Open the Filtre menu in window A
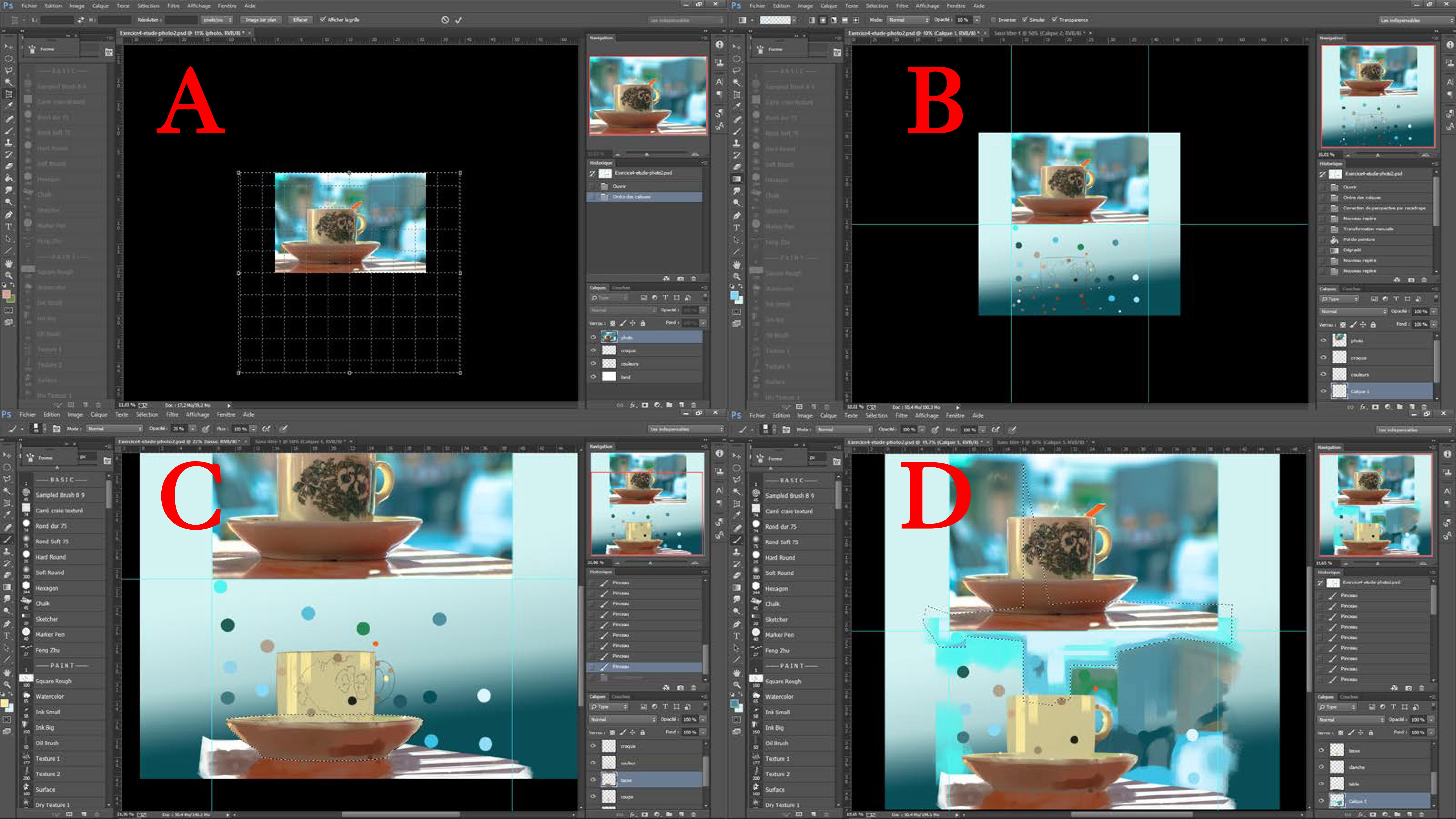This screenshot has width=1456, height=819. (174, 6)
